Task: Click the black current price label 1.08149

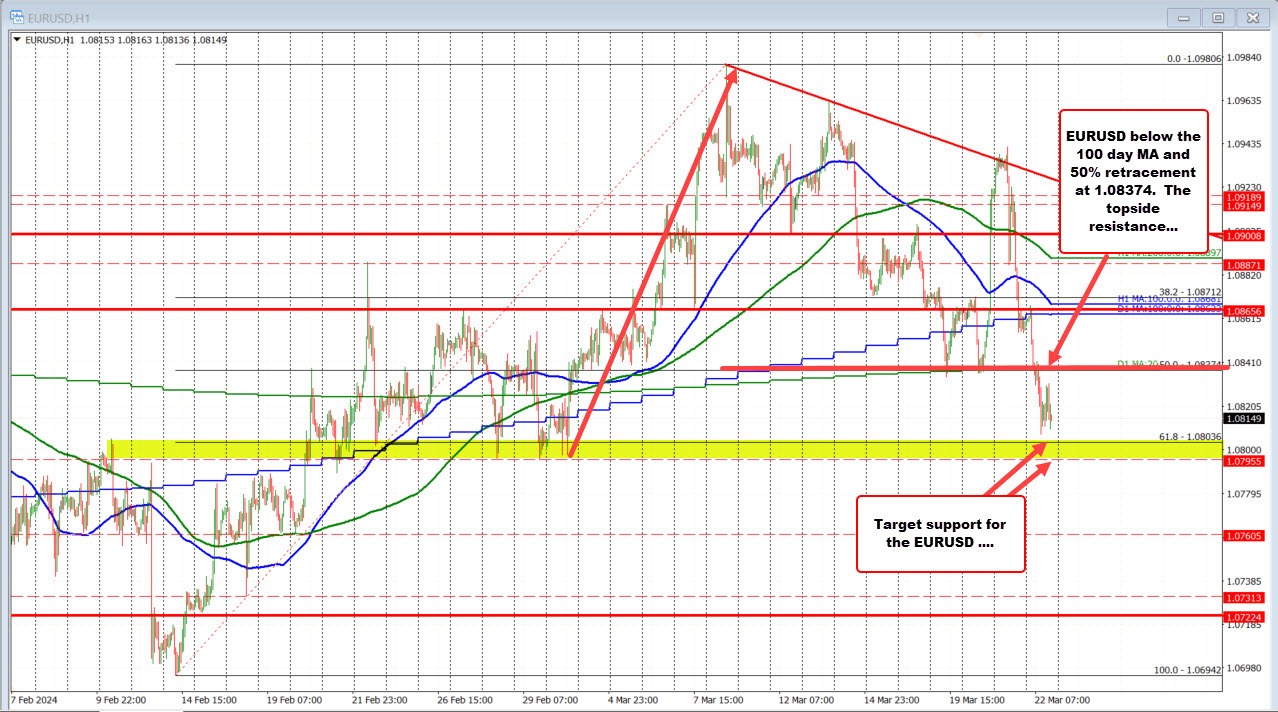Action: click(1243, 419)
